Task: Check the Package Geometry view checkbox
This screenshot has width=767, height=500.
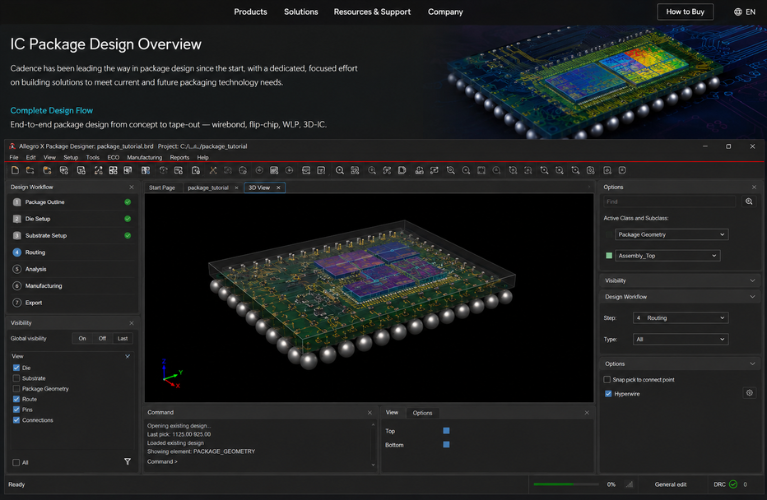Action: coord(16,388)
